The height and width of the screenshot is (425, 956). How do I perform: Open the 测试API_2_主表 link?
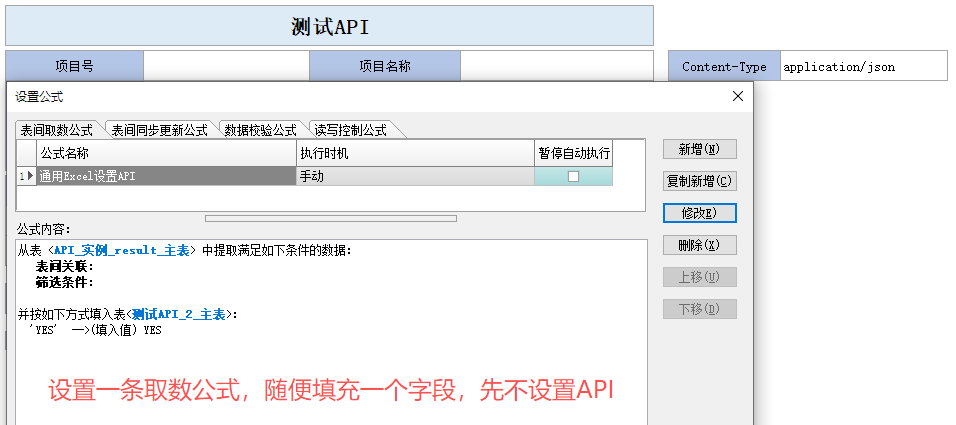click(180, 314)
